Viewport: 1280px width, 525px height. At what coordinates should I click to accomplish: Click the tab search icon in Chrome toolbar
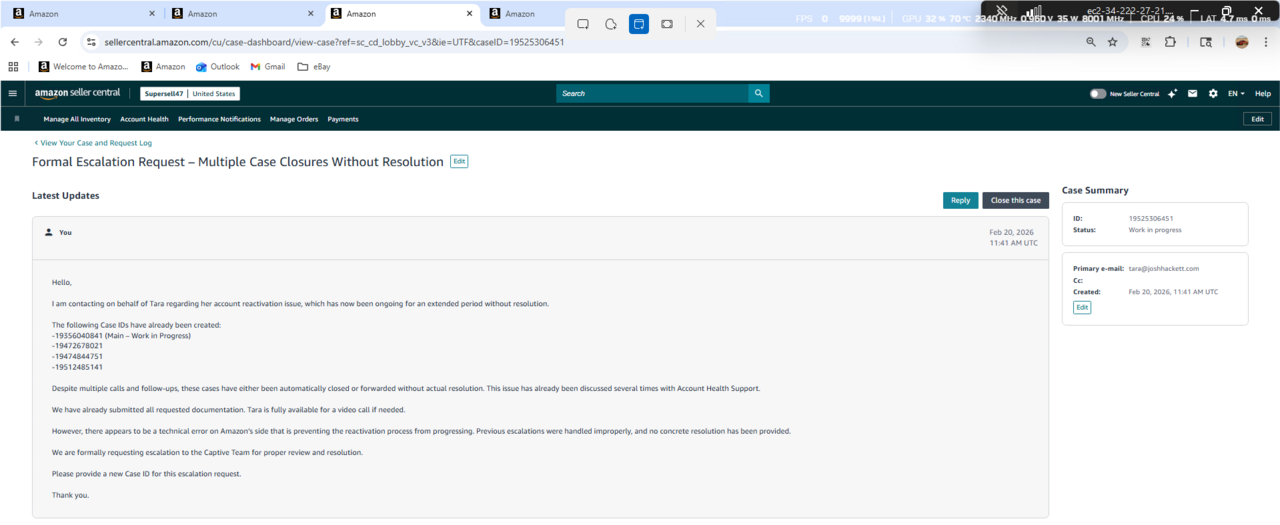point(1206,42)
